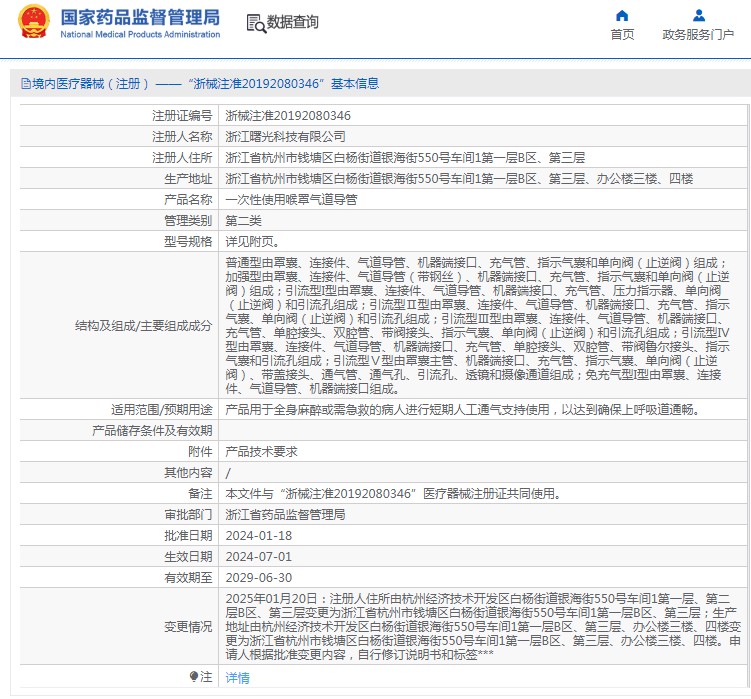Image resolution: width=751 pixels, height=699 pixels.
Task: Click the document icon before 境内医疗器械
Action: tap(26, 84)
